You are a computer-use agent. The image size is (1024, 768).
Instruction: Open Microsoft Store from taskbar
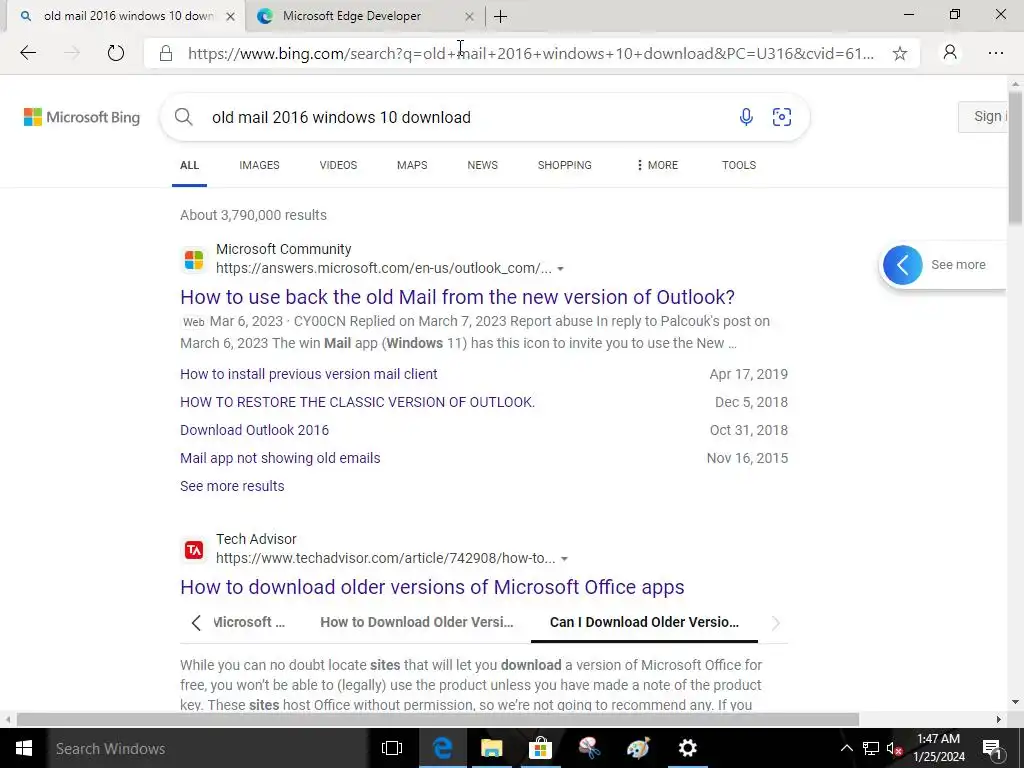click(x=541, y=748)
